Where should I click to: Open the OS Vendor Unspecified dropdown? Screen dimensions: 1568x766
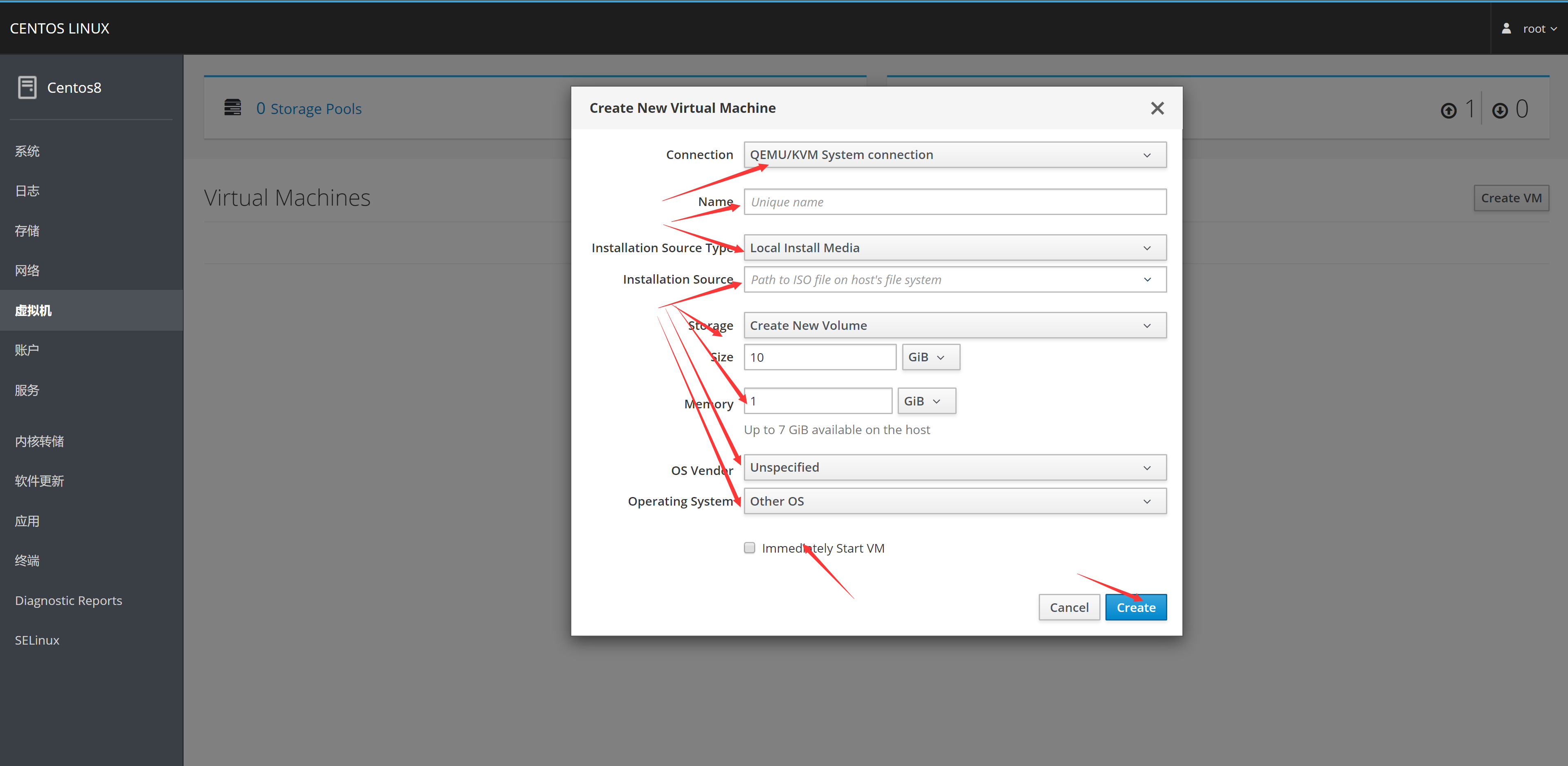(x=955, y=467)
